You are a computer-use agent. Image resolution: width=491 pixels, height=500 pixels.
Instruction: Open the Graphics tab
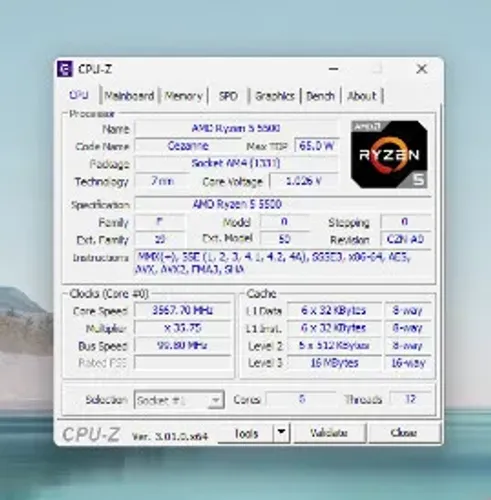pyautogui.click(x=275, y=96)
